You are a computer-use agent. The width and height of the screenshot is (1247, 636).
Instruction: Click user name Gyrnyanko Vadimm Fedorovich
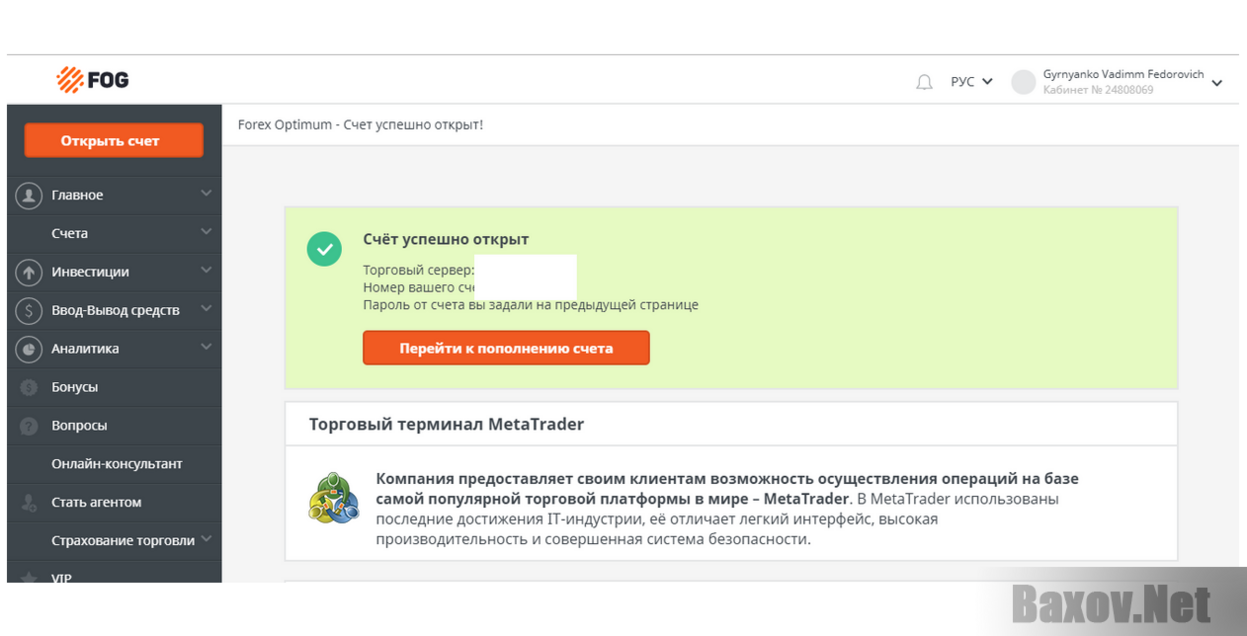click(x=1123, y=75)
